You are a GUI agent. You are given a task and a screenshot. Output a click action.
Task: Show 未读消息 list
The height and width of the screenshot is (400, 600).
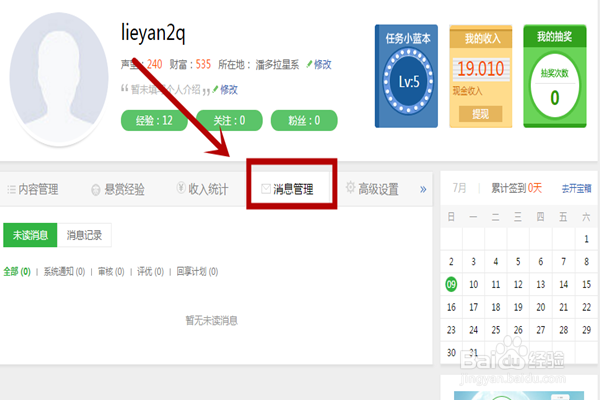pos(30,235)
